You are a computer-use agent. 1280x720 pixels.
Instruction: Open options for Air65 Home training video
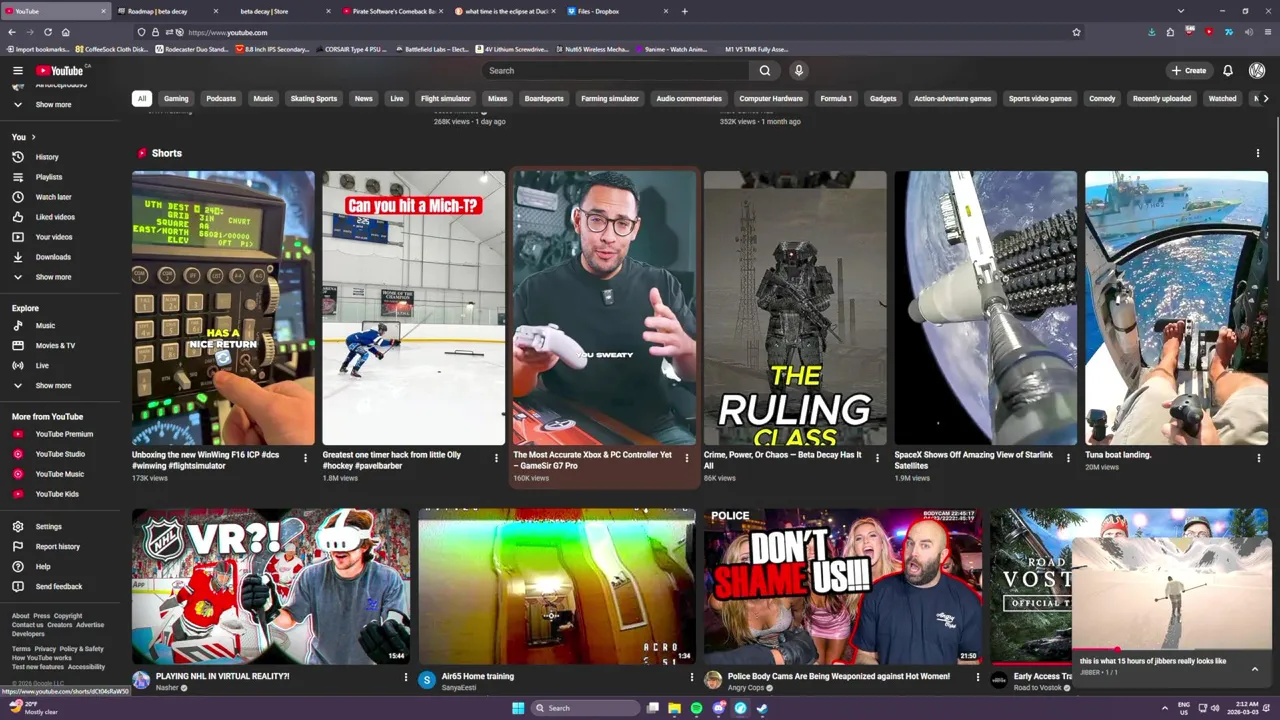(x=691, y=677)
